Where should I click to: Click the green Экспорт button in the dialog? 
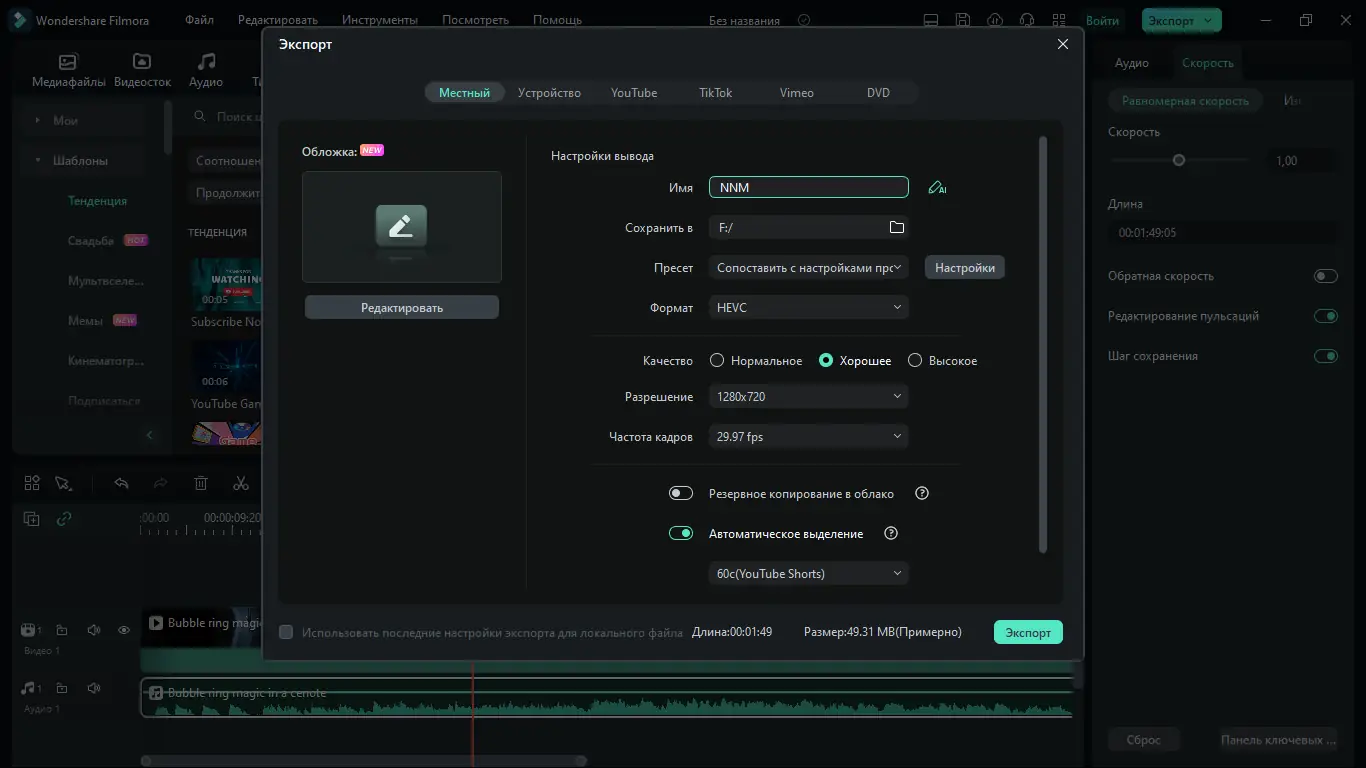(x=1028, y=632)
